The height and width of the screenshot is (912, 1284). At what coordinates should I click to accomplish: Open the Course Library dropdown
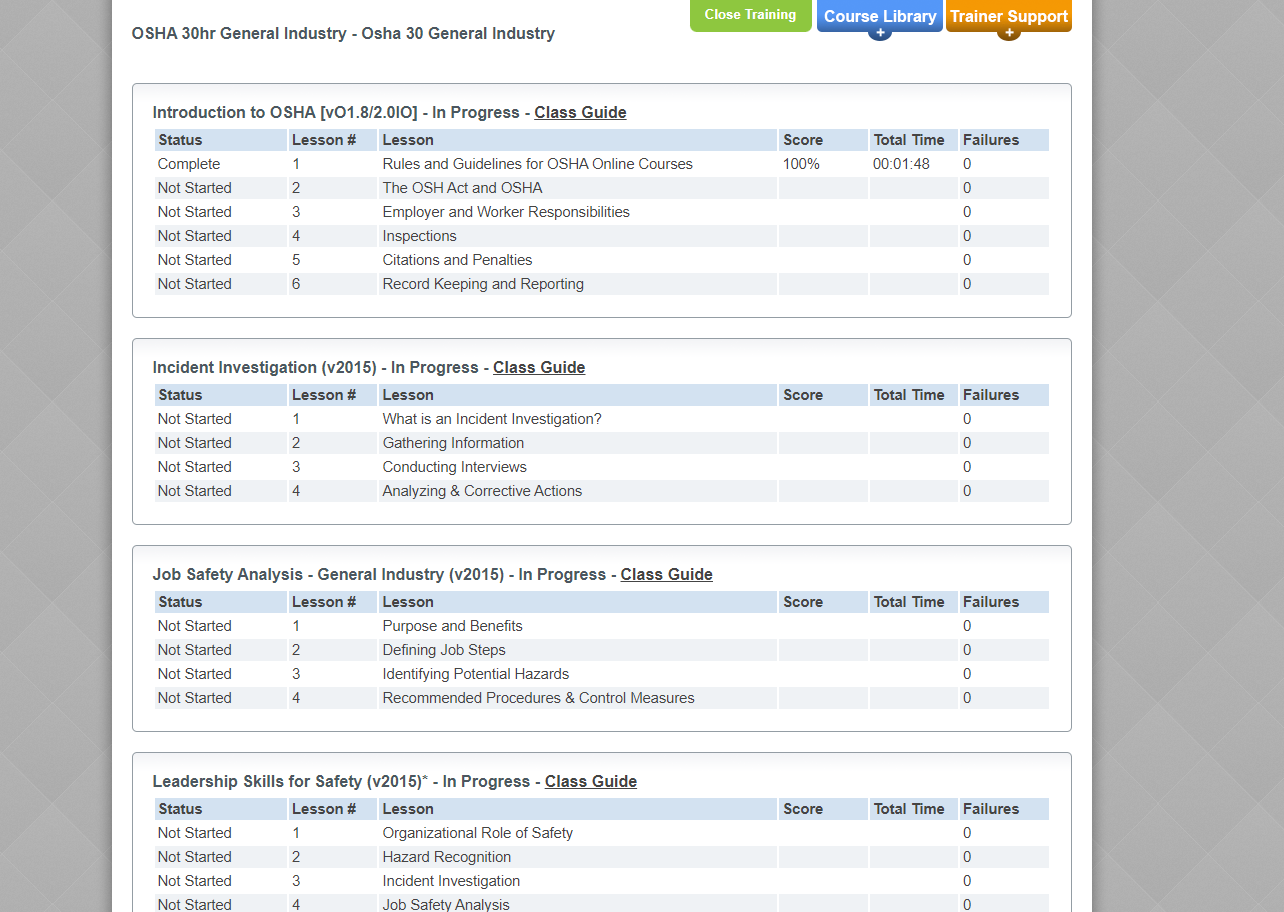click(880, 16)
